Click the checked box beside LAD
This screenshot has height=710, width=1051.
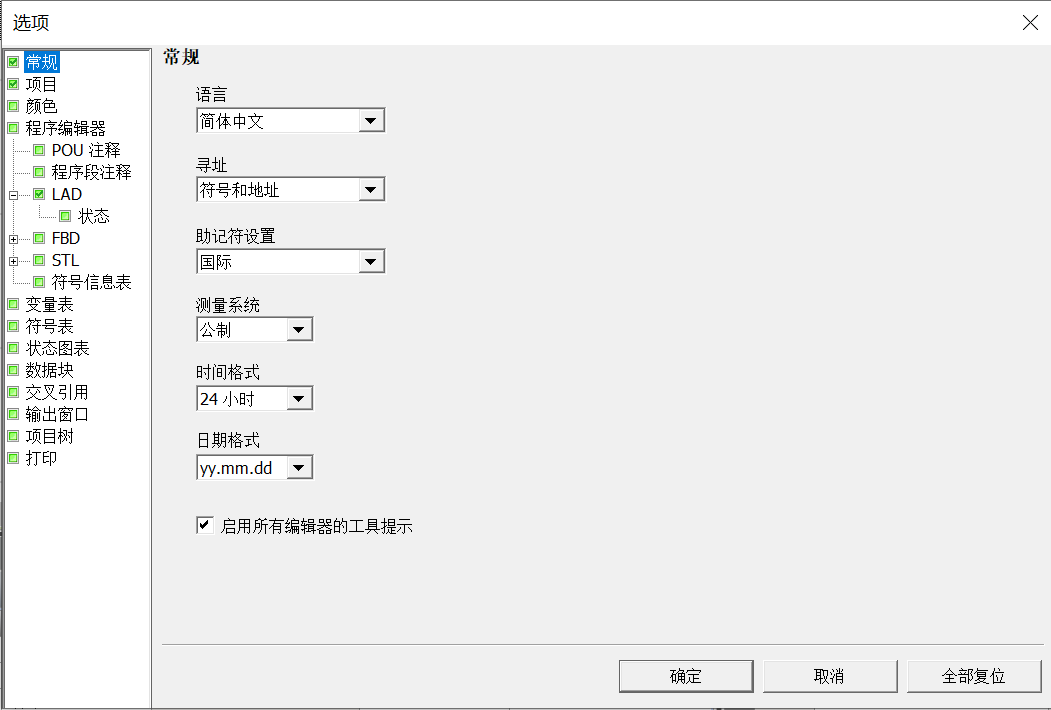tap(39, 194)
